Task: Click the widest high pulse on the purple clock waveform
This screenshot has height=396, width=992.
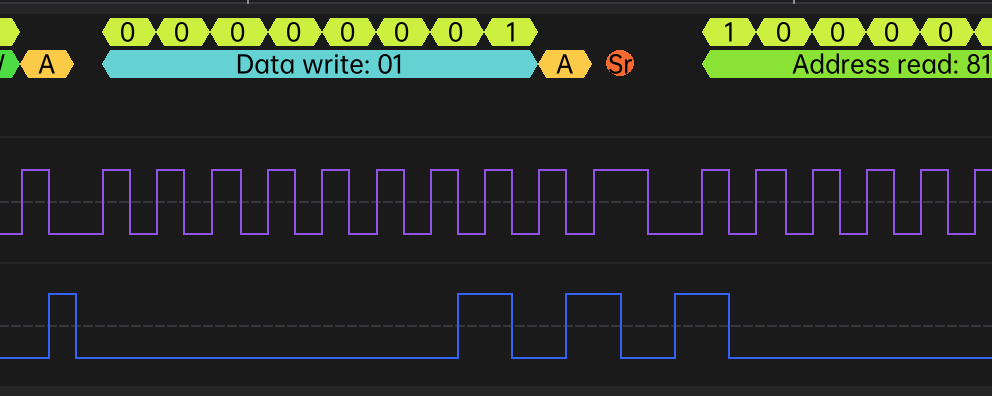Action: point(621,202)
